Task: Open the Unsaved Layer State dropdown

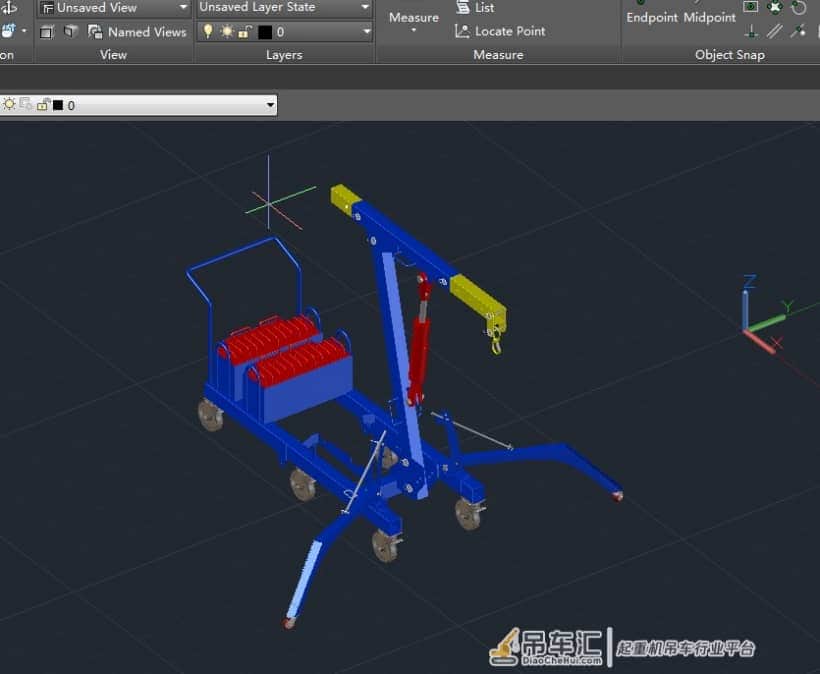Action: [284, 7]
